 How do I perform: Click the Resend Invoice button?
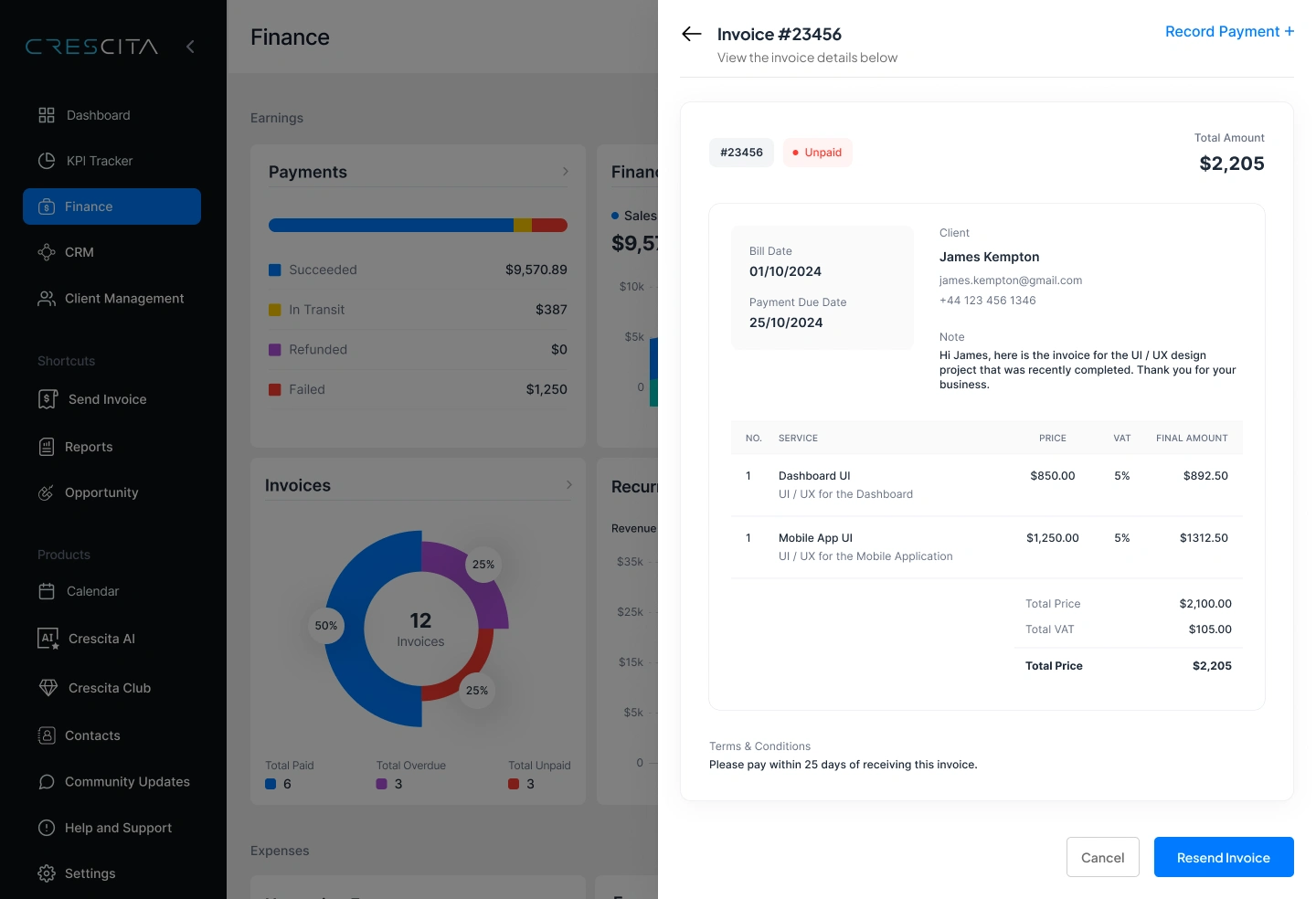pos(1224,857)
